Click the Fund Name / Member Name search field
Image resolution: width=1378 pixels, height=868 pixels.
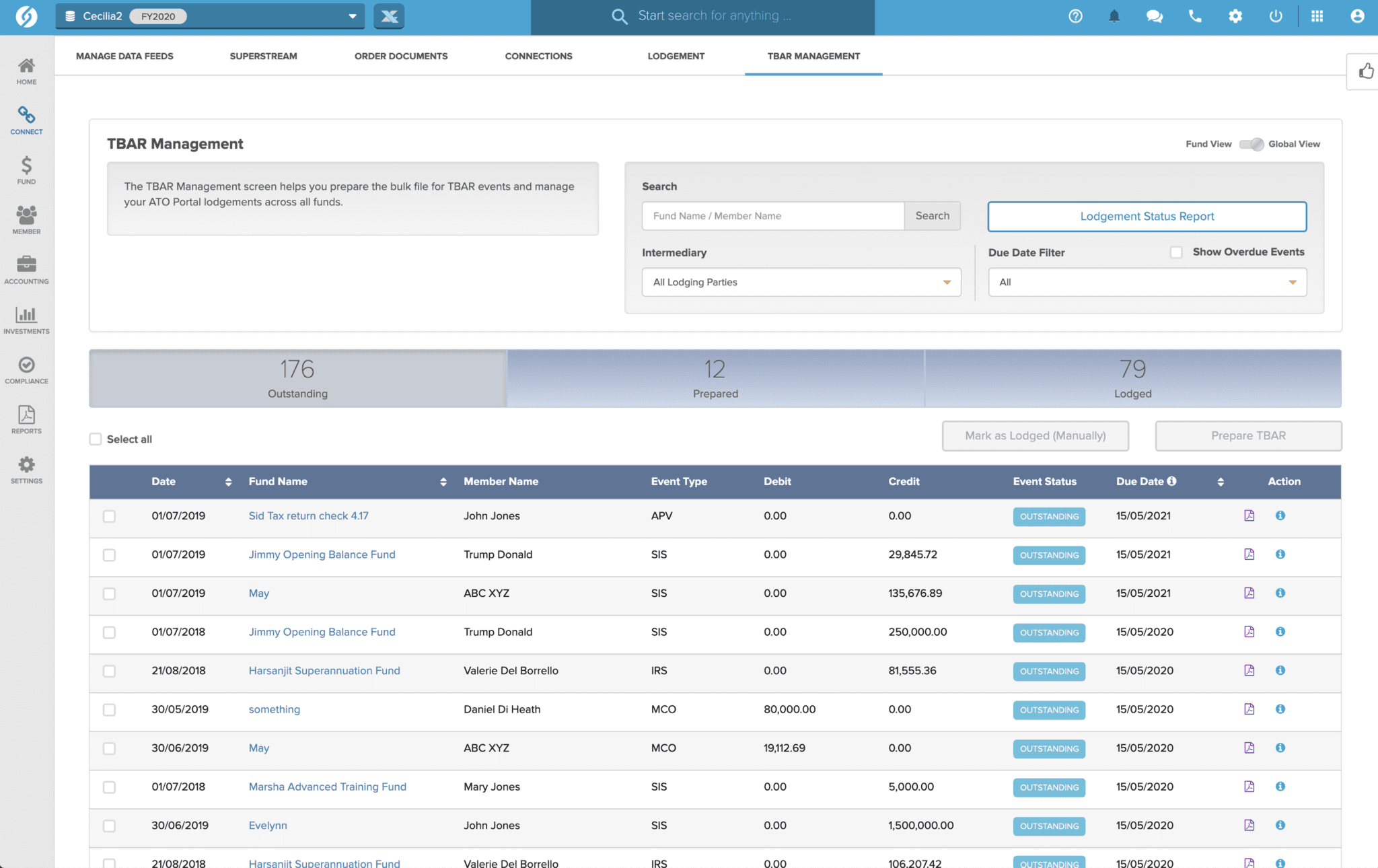[772, 216]
